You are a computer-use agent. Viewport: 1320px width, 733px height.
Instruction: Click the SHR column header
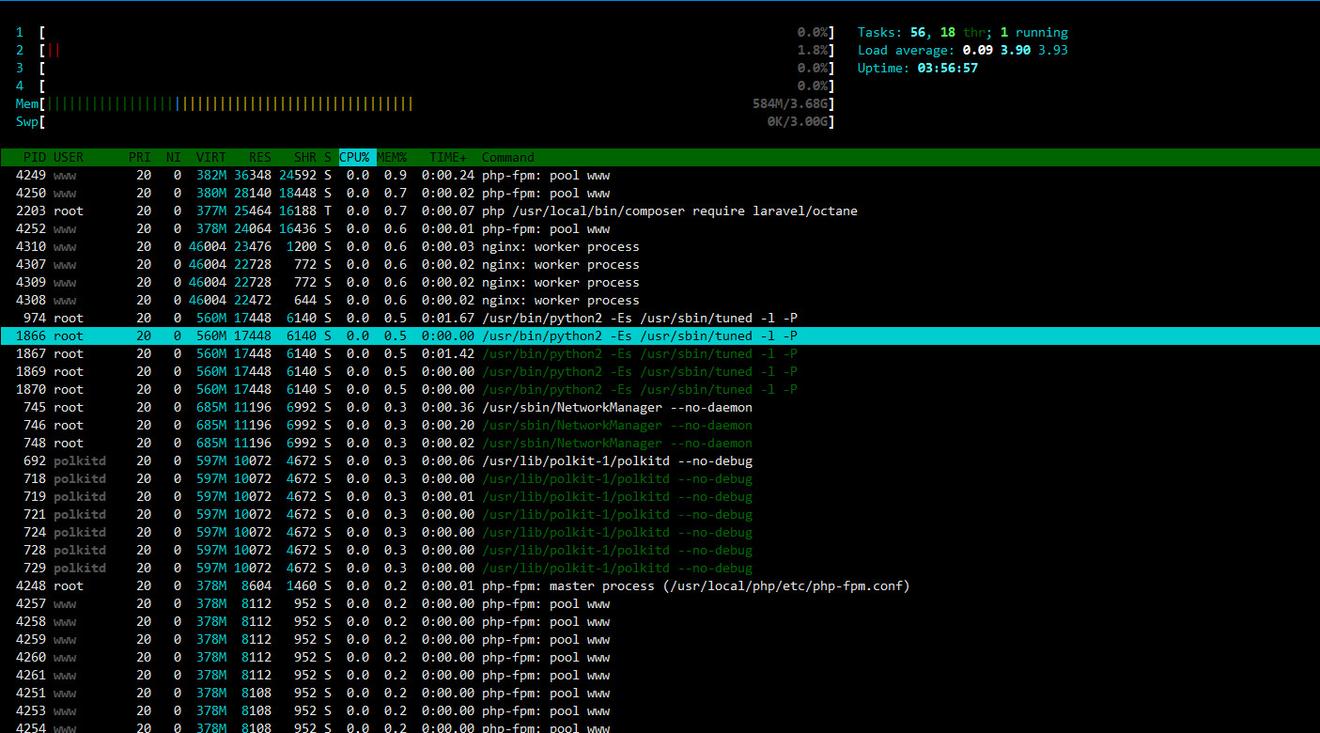(304, 157)
